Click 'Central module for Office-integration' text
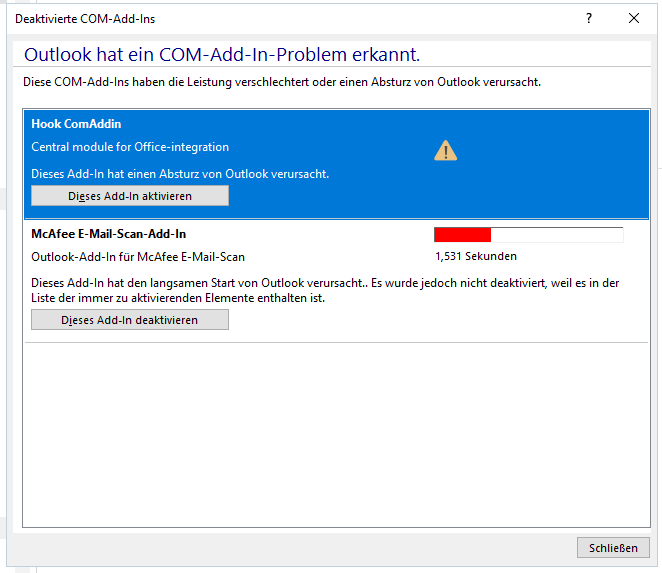 click(x=130, y=147)
